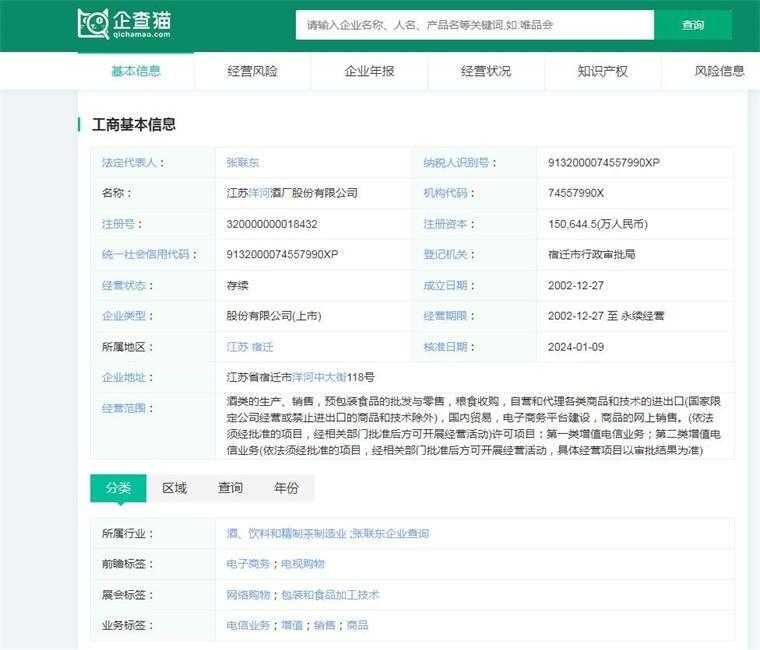Switch to the 年份 sub-tab

[x=286, y=488]
